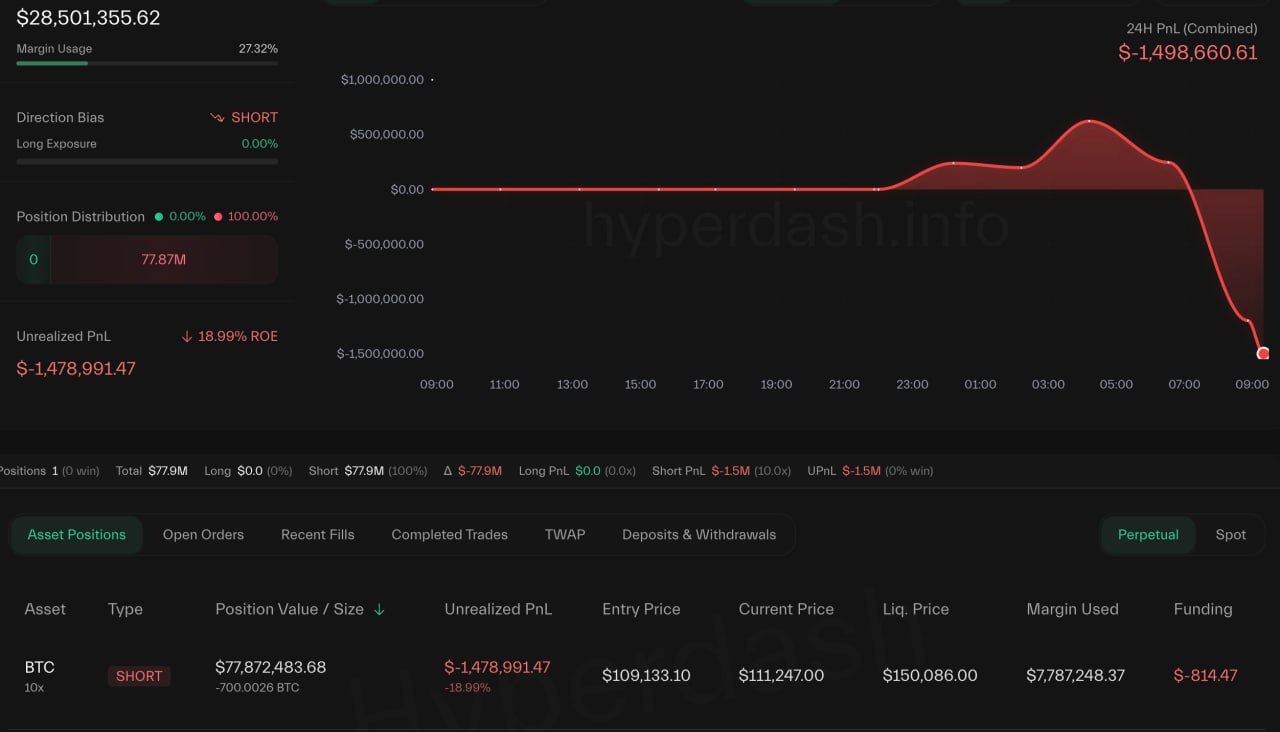The image size is (1280, 732).
Task: Click the sort arrow on Position Value / Size
Action: [x=379, y=610]
